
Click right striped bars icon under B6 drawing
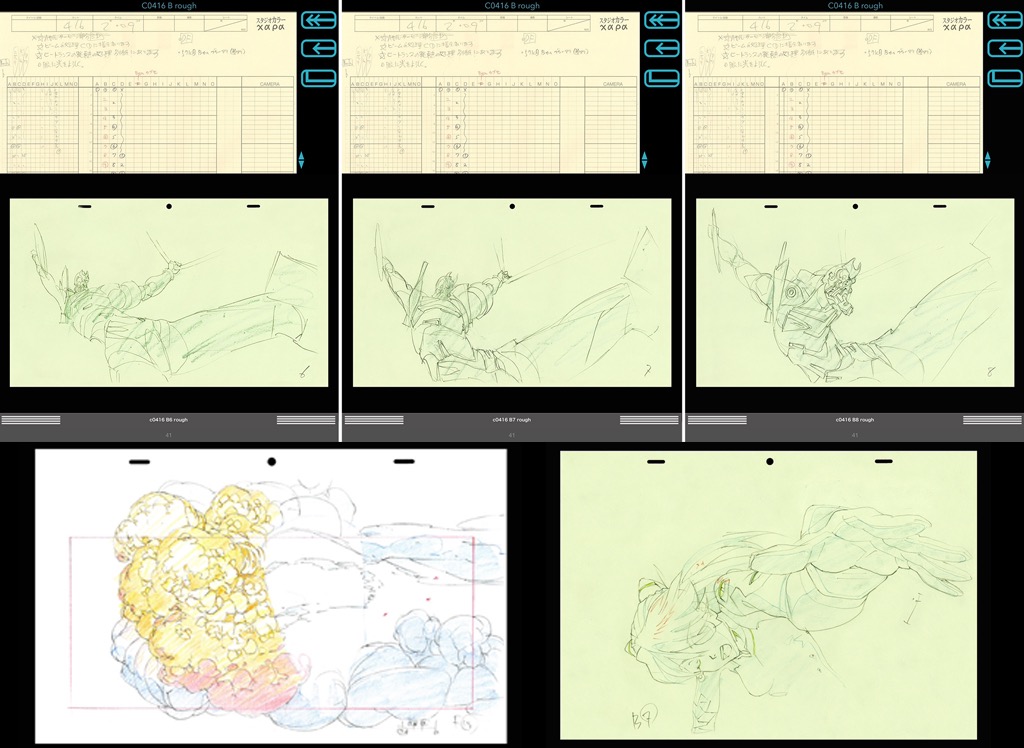306,420
